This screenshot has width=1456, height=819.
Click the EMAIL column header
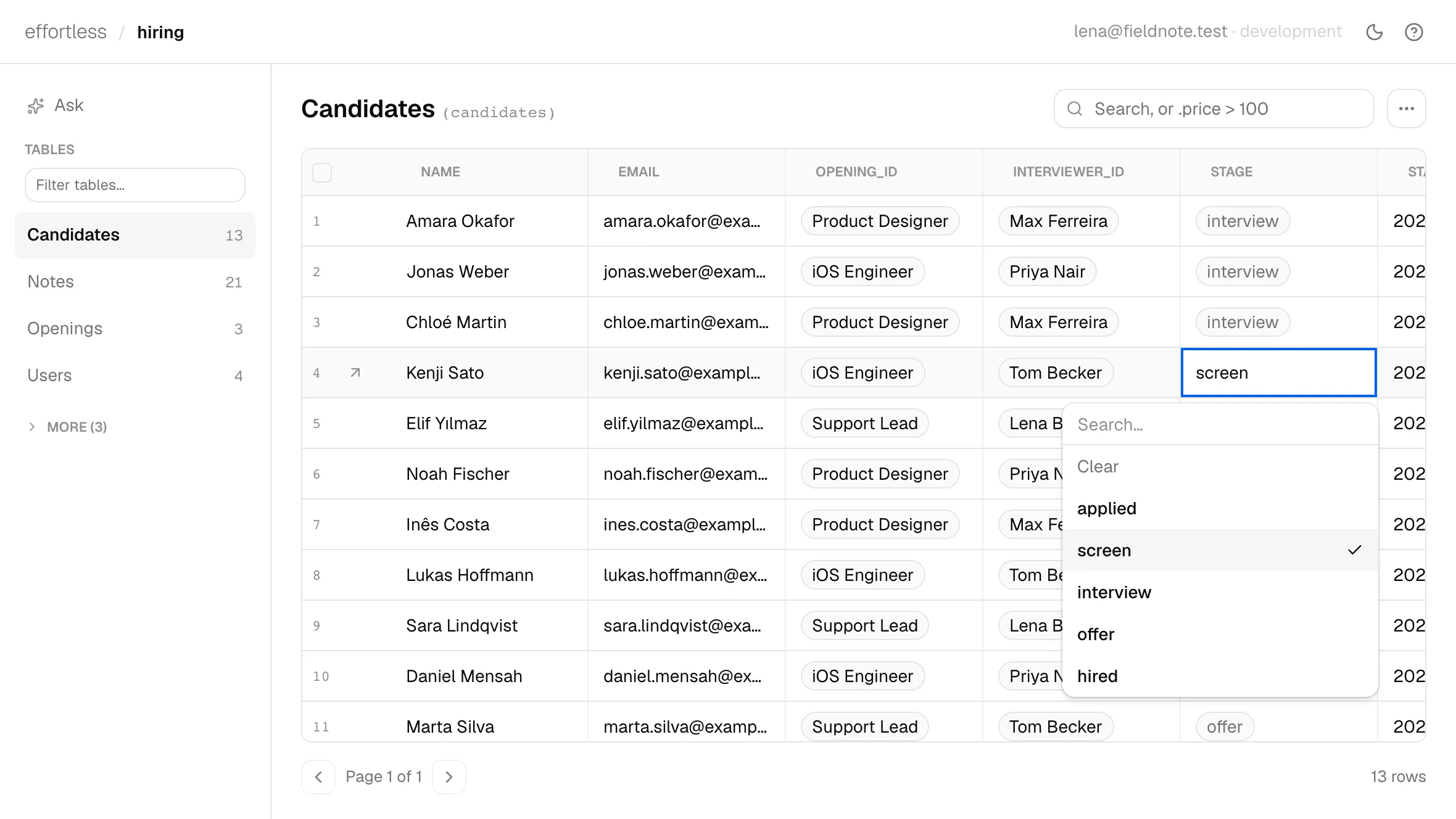pos(639,172)
